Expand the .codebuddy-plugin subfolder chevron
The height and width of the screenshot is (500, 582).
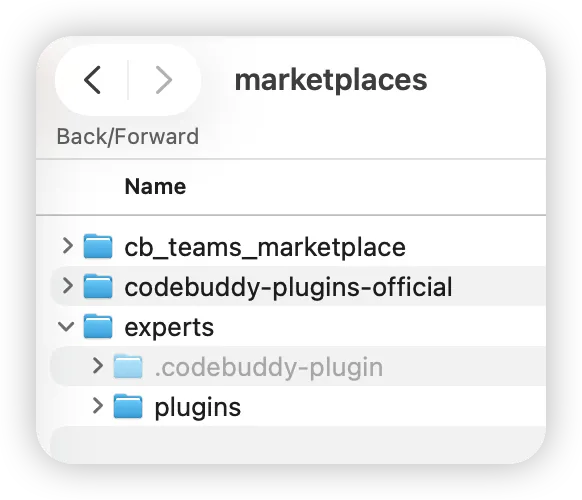click(x=98, y=366)
